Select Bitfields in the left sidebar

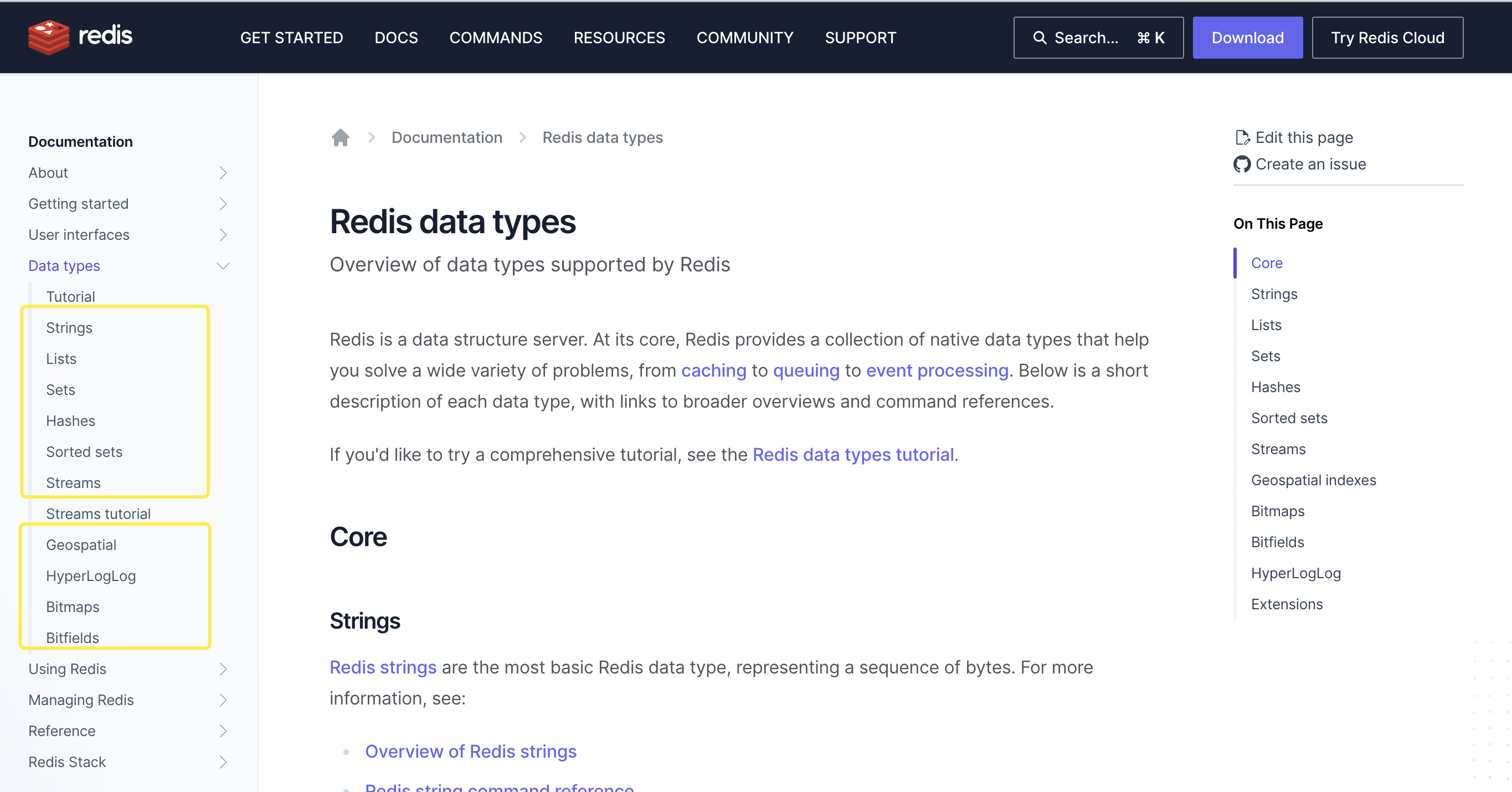point(72,638)
